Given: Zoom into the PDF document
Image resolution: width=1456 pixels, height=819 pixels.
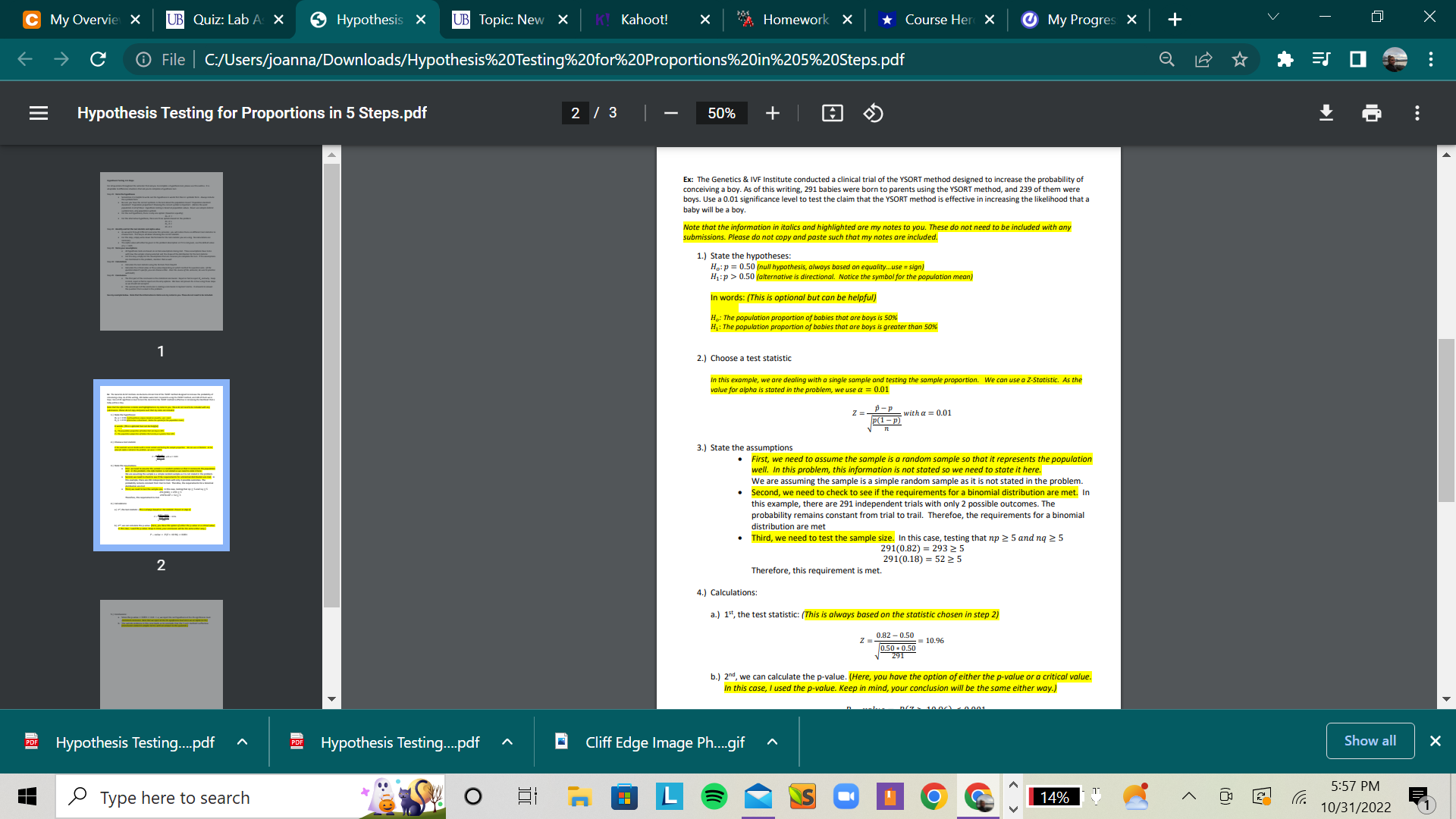Looking at the screenshot, I should tap(772, 112).
